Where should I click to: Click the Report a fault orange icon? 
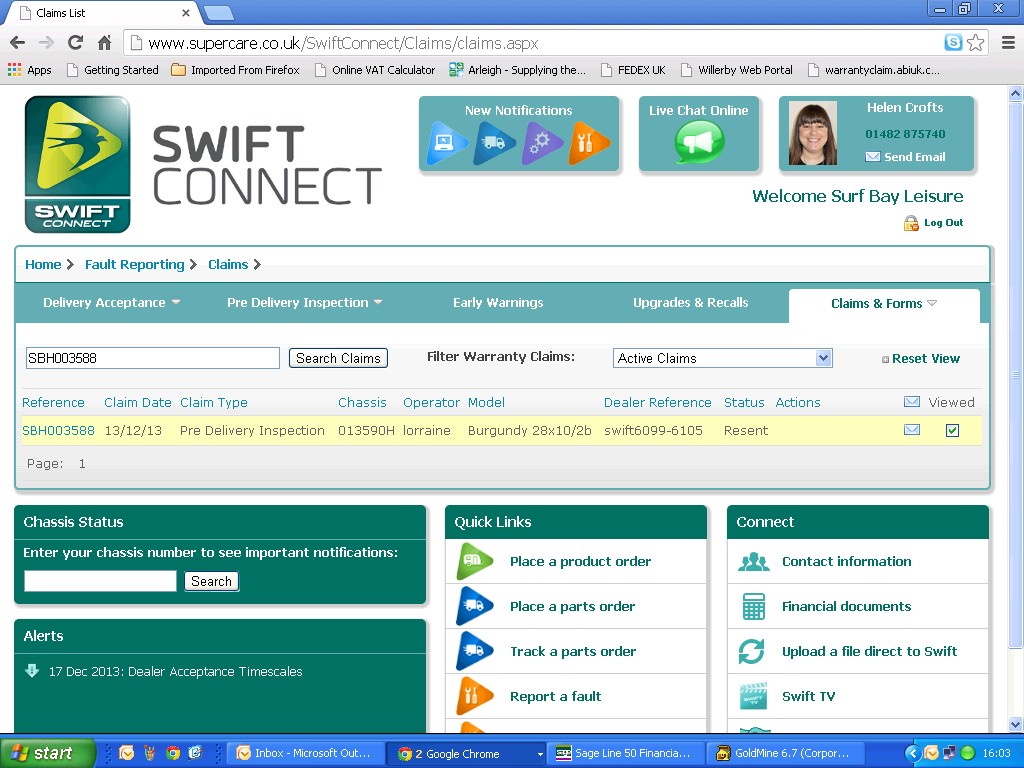point(475,696)
